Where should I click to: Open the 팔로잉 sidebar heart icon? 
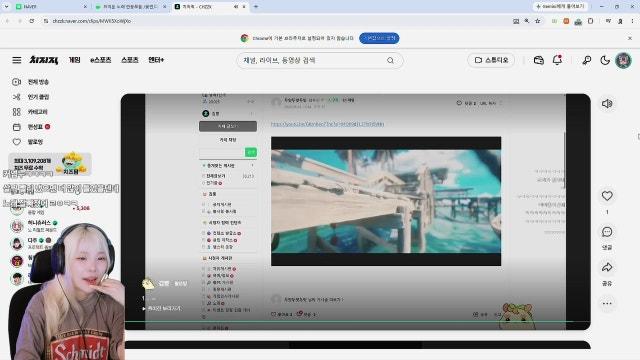click(17, 142)
